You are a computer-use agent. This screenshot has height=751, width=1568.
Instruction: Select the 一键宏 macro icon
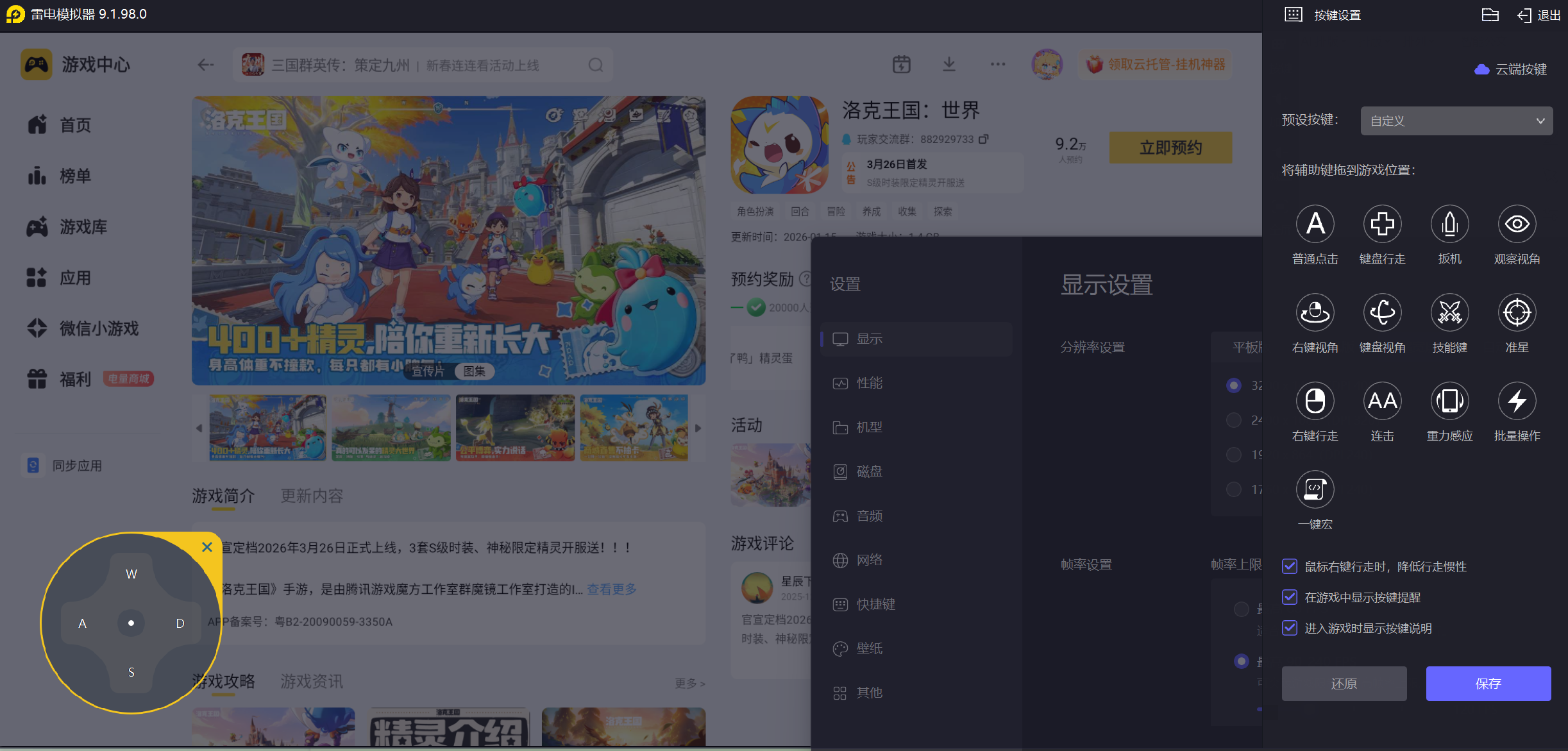tap(1315, 490)
